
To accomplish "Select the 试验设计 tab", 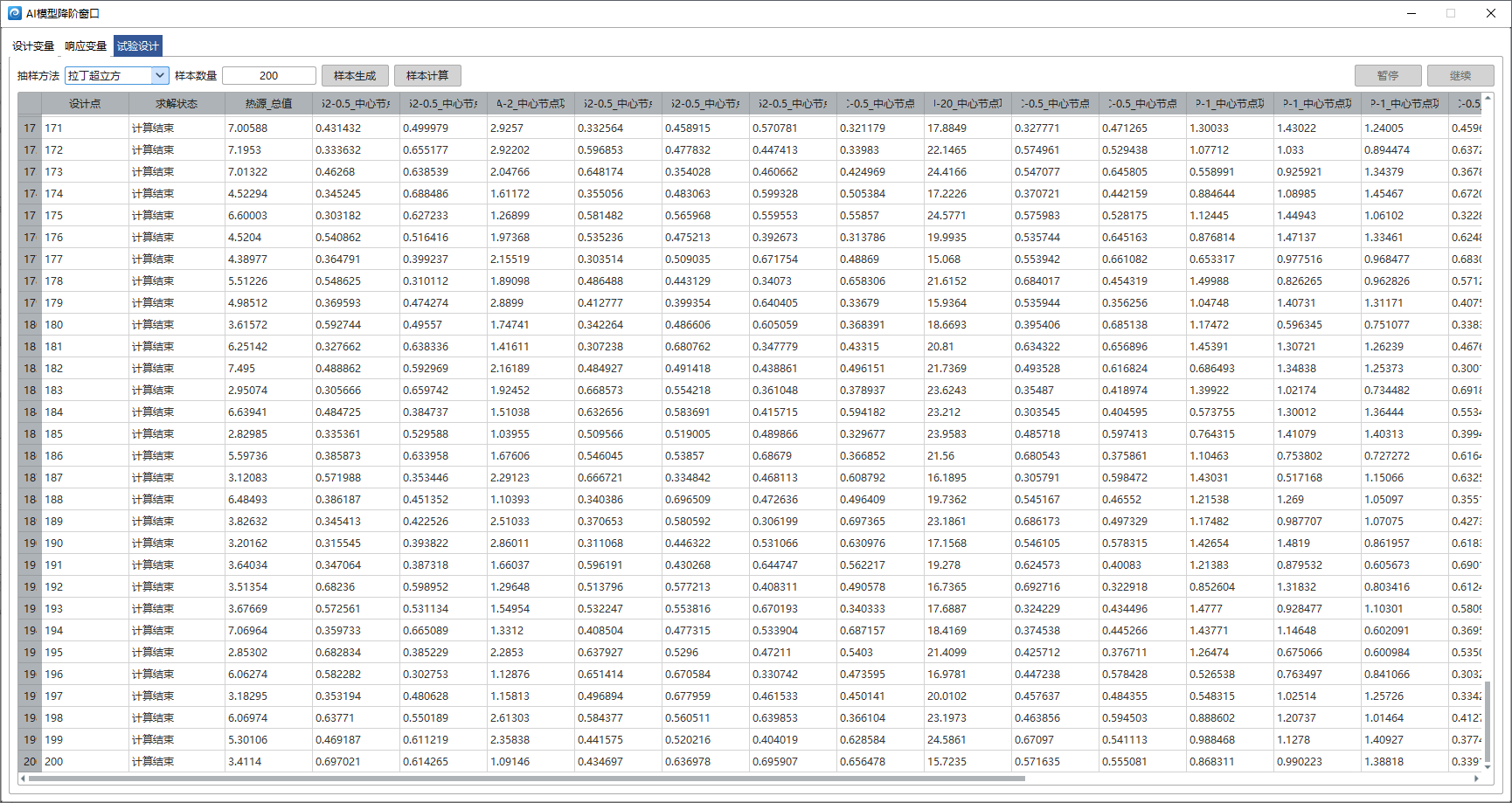I will click(x=138, y=46).
